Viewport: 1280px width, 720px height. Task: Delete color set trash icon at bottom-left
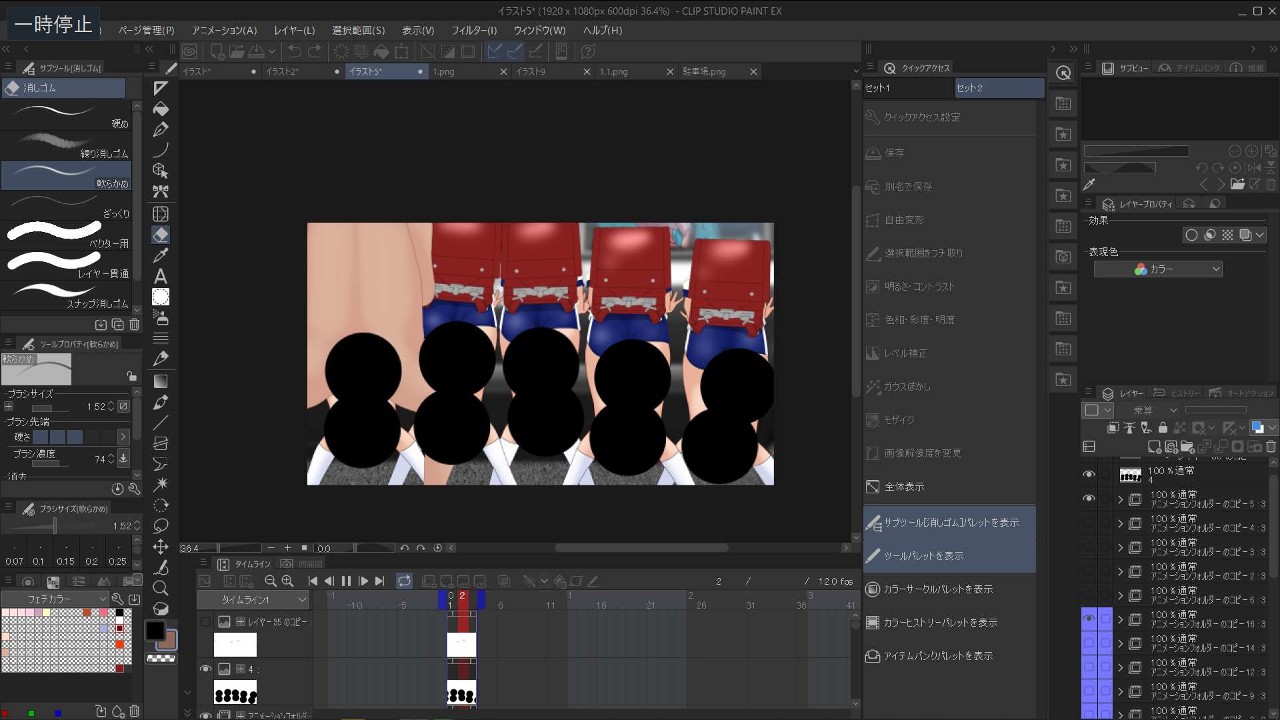[134, 711]
